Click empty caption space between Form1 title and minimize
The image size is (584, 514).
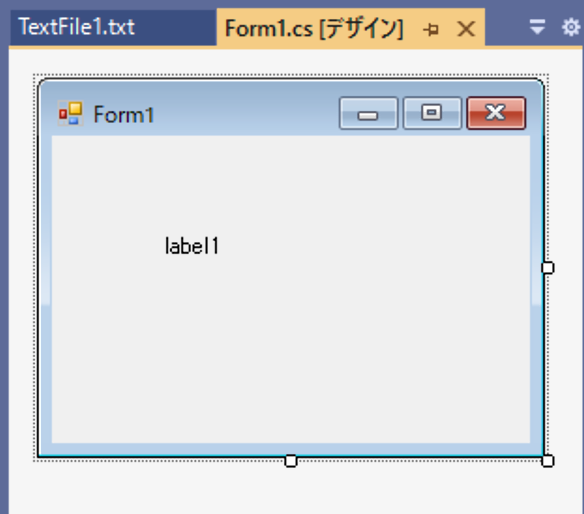pos(246,114)
